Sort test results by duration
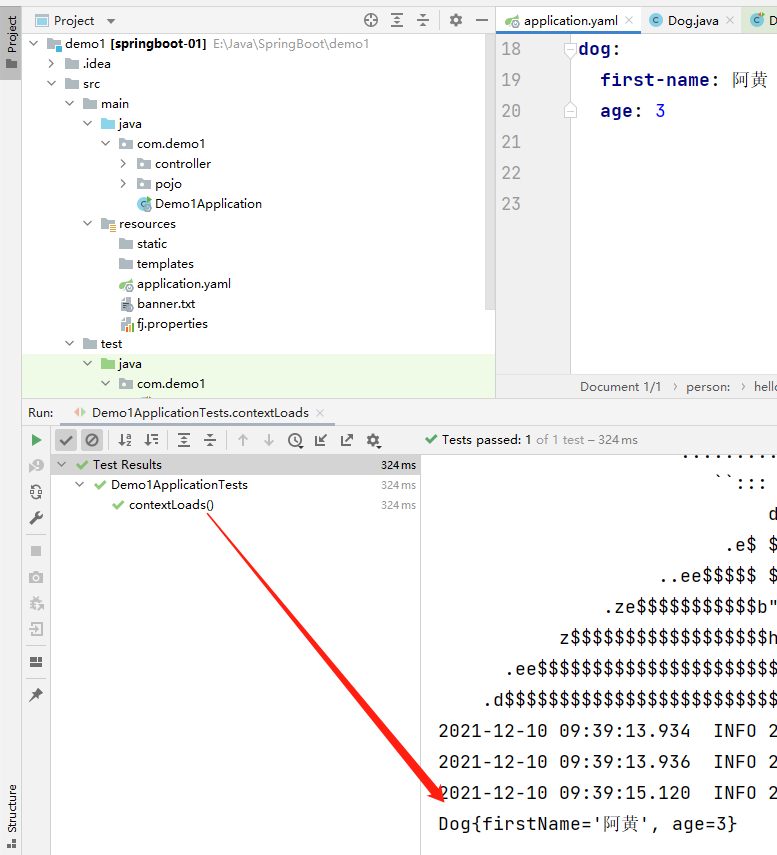The height and width of the screenshot is (855, 777). click(x=152, y=440)
